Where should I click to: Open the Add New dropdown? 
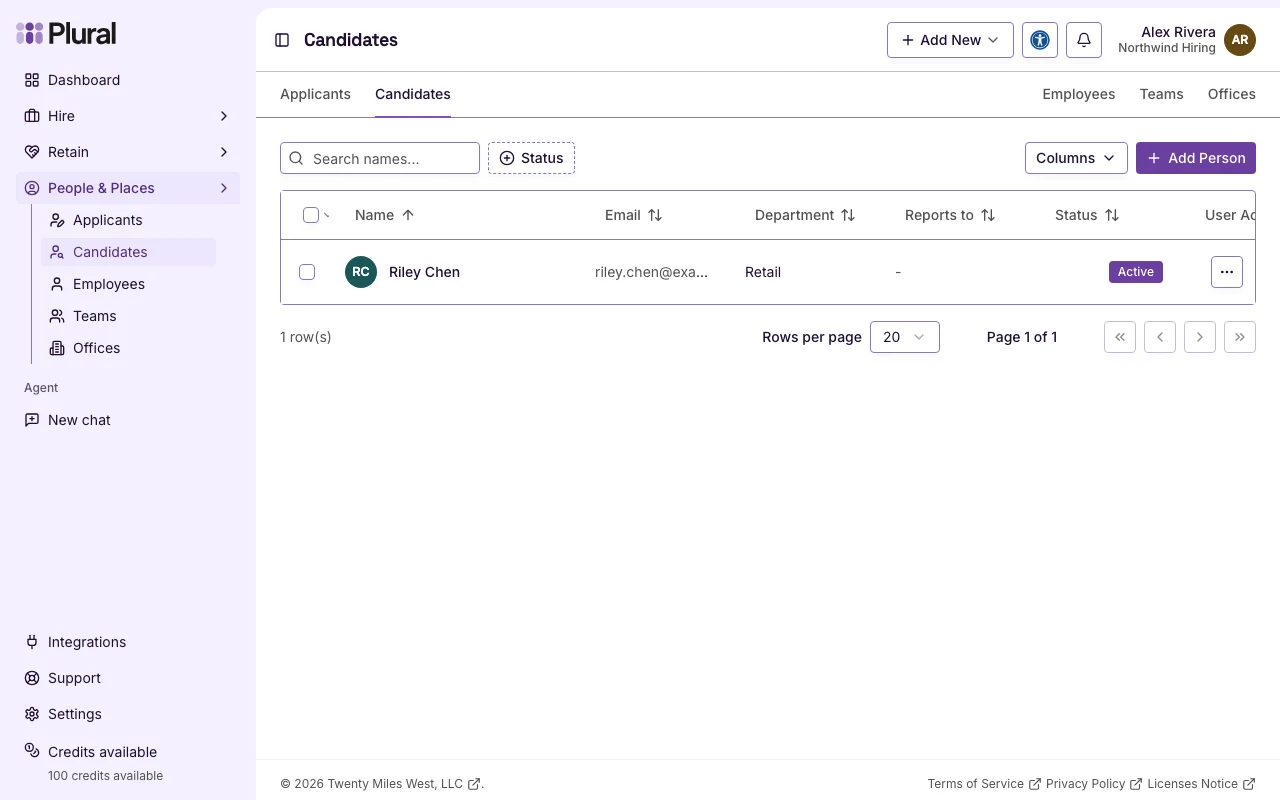click(x=950, y=40)
